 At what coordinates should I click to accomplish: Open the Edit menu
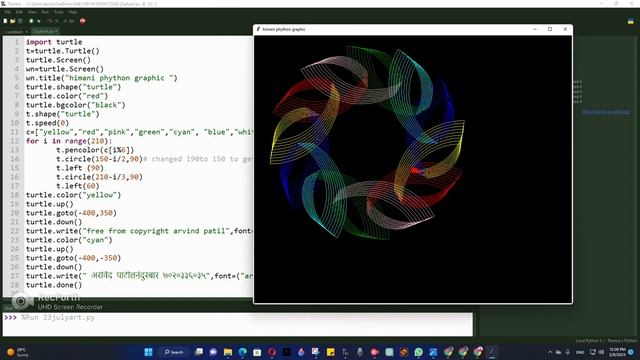tap(19, 12)
